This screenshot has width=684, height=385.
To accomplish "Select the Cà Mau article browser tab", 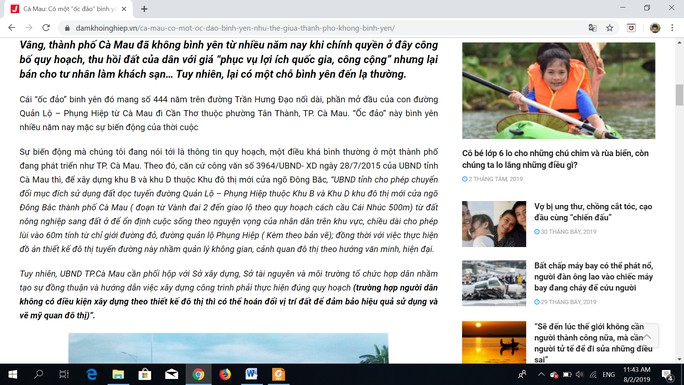I will pyautogui.click(x=69, y=9).
